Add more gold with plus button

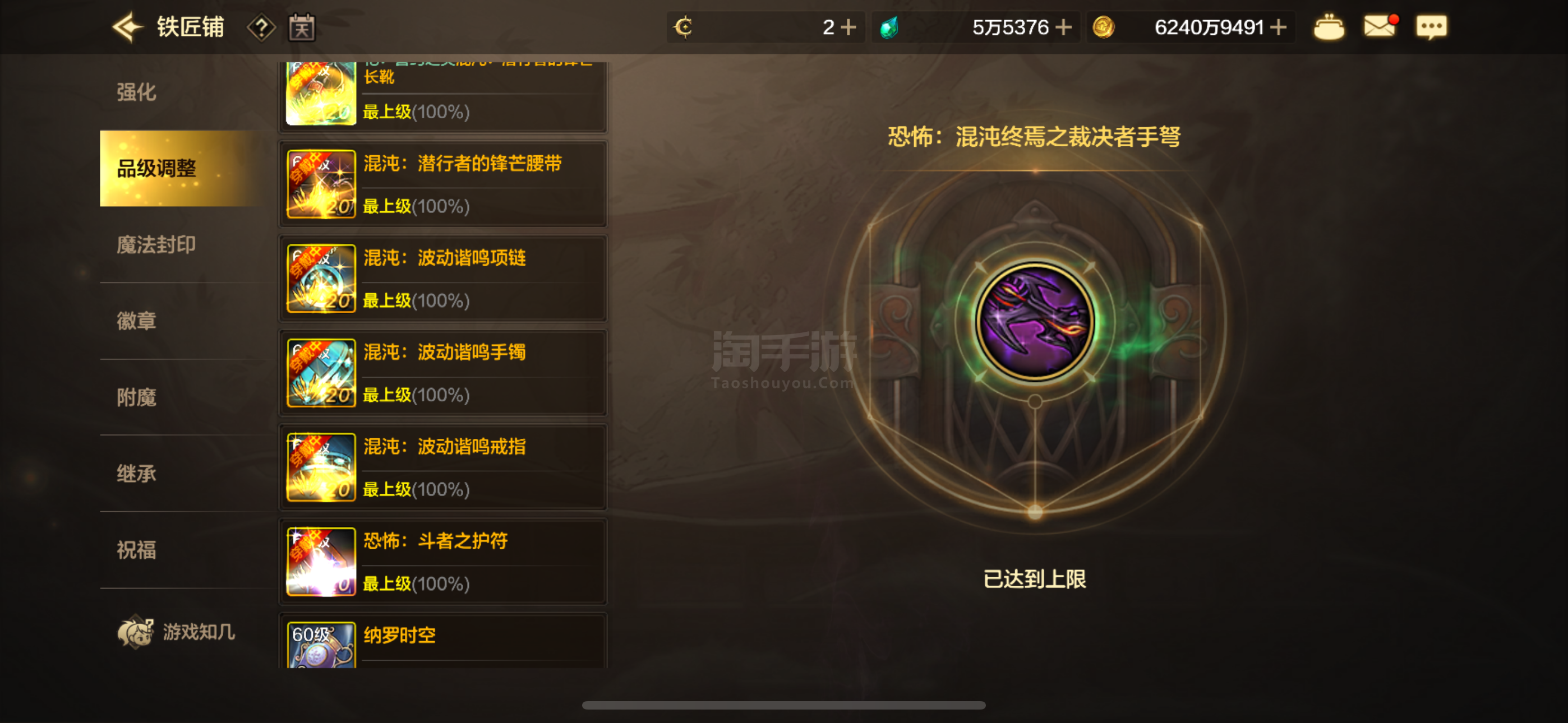click(1278, 27)
